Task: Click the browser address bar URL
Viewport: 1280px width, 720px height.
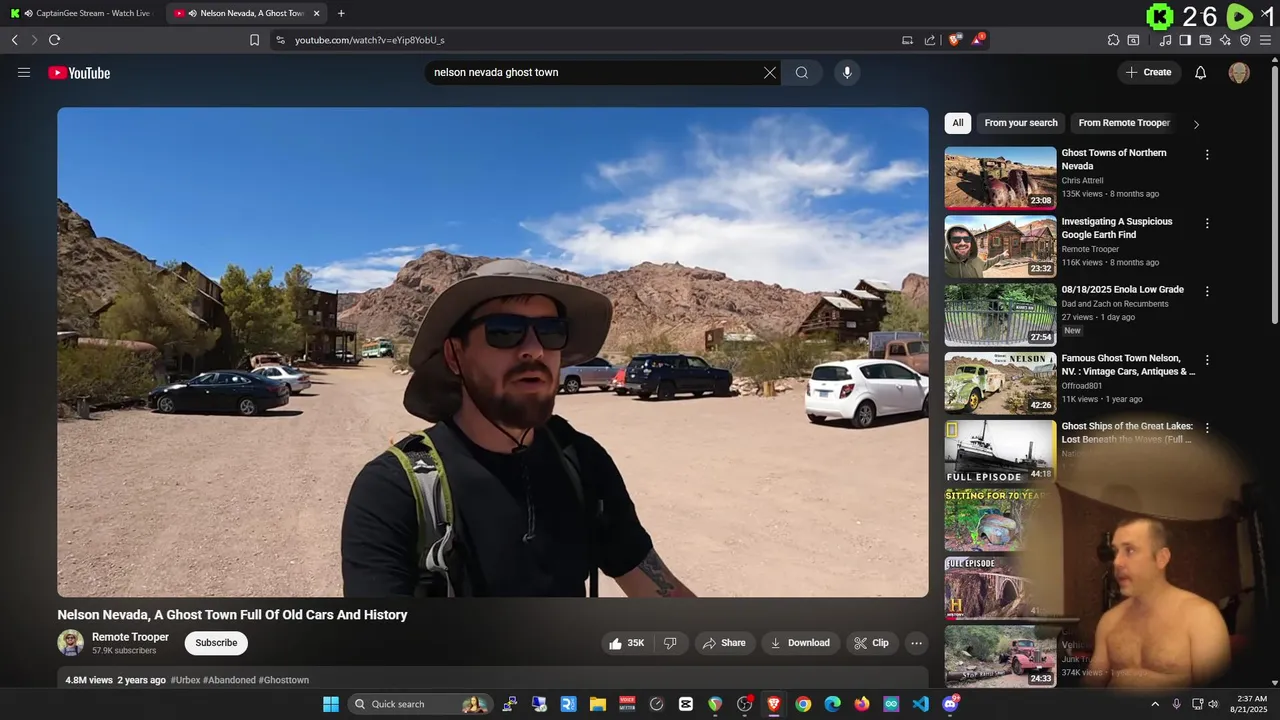Action: tap(370, 40)
